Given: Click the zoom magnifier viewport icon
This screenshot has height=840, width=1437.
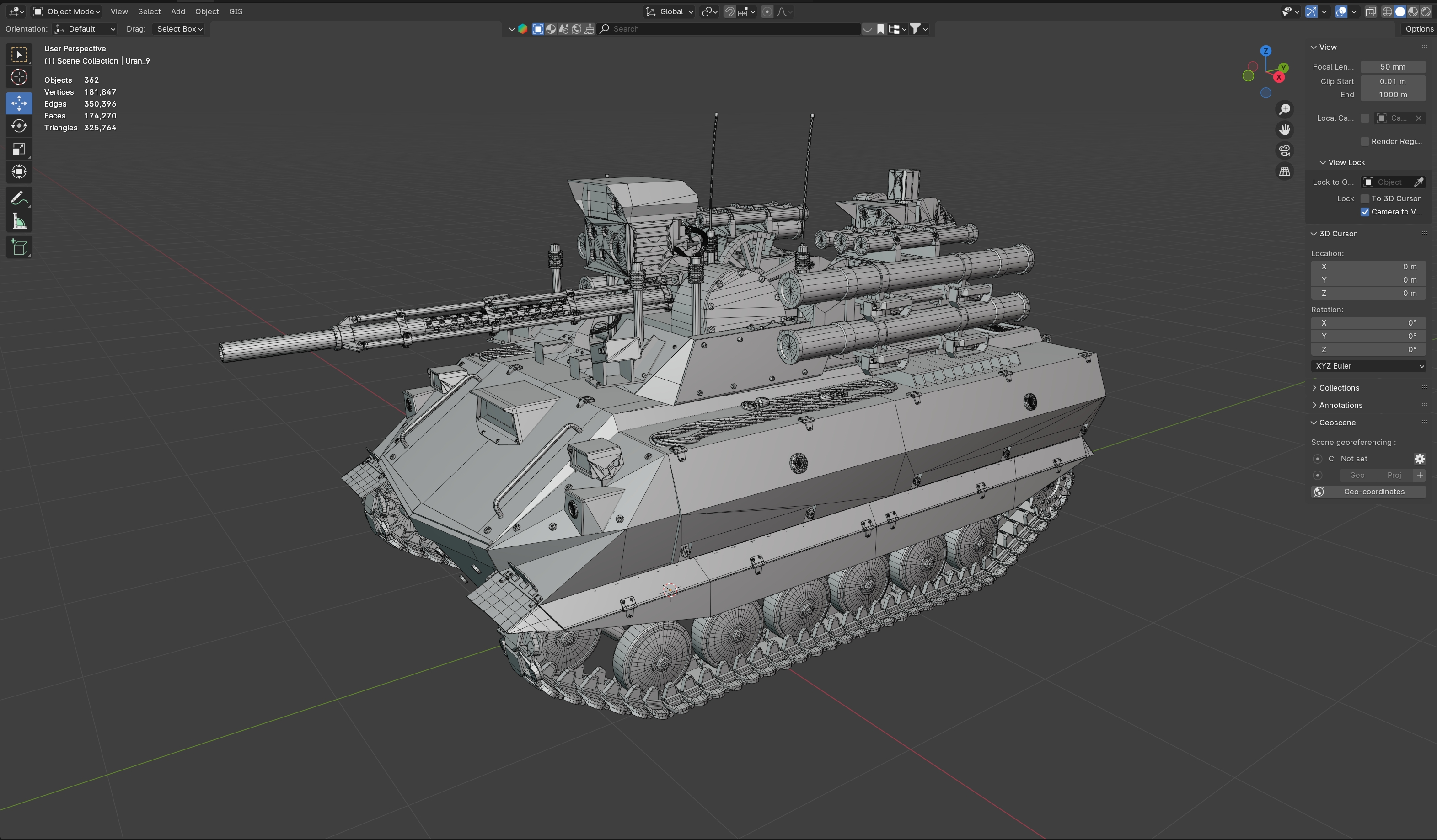Looking at the screenshot, I should coord(1284,109).
